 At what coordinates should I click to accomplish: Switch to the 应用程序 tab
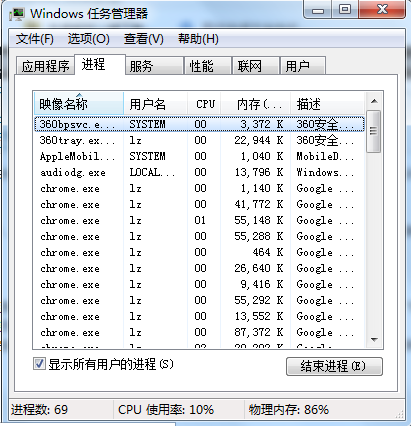point(45,65)
